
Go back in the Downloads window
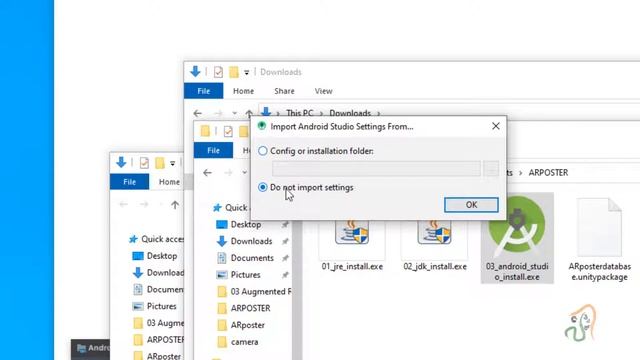(x=198, y=113)
